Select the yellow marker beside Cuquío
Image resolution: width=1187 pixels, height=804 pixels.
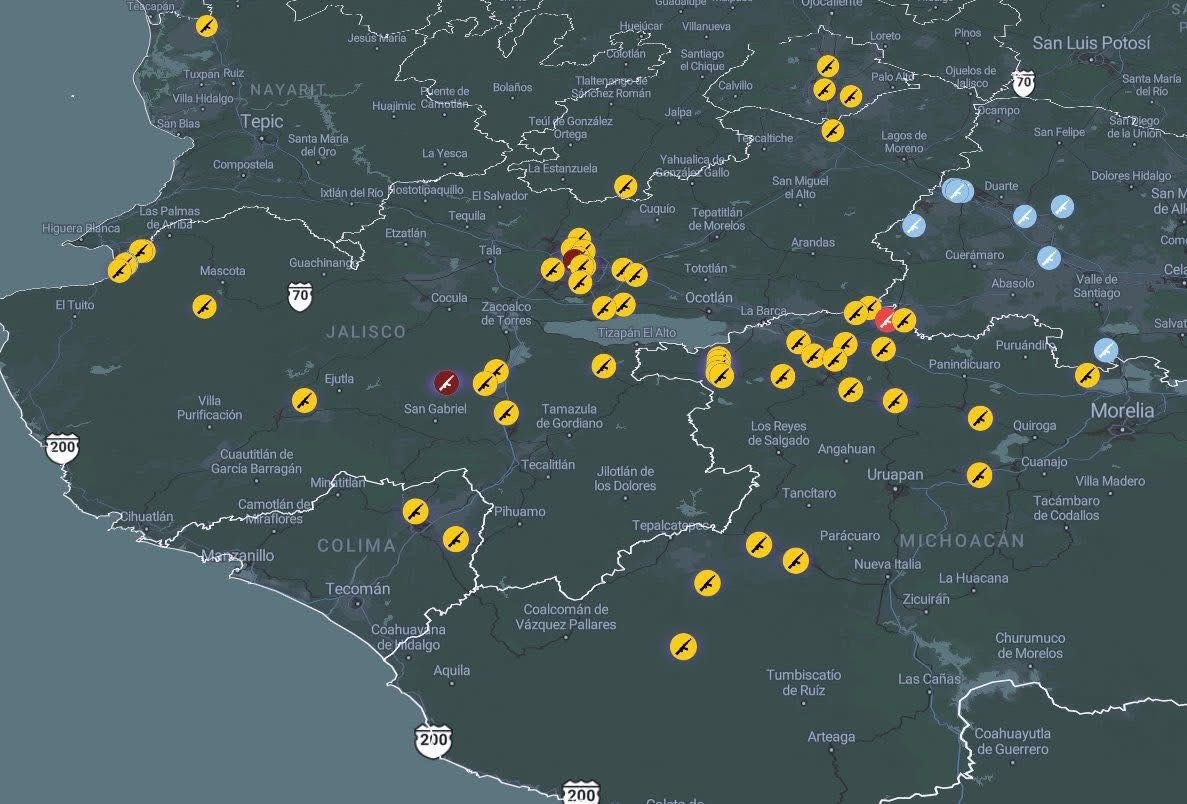pos(626,186)
